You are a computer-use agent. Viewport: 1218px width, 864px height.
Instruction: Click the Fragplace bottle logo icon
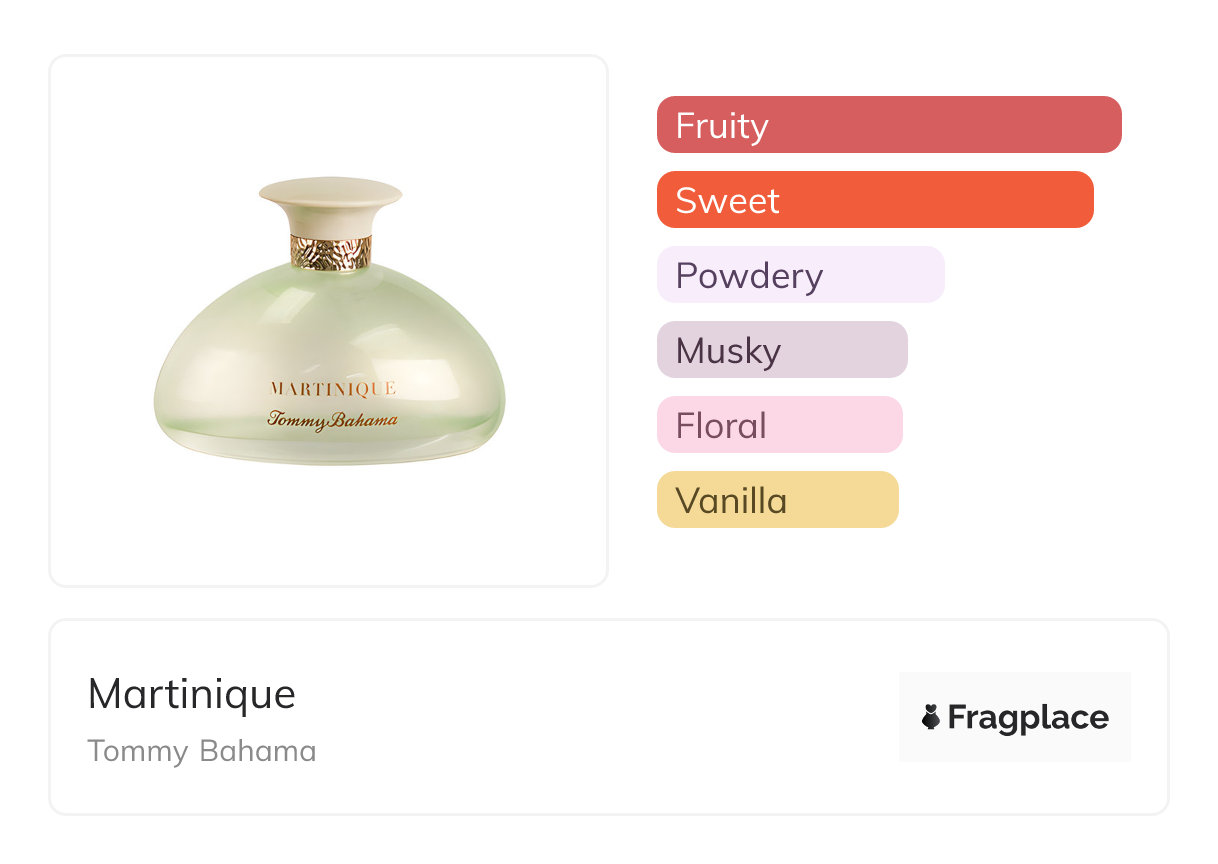tap(931, 717)
